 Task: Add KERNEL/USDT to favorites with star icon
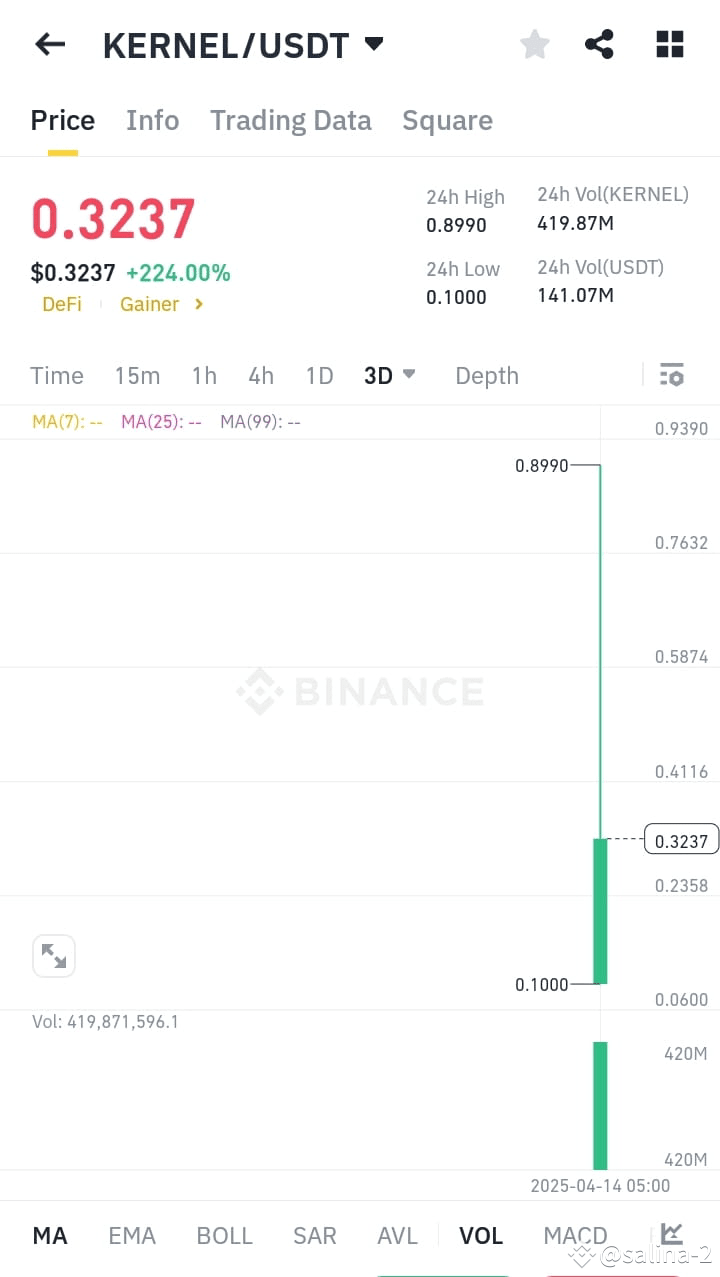coord(535,44)
